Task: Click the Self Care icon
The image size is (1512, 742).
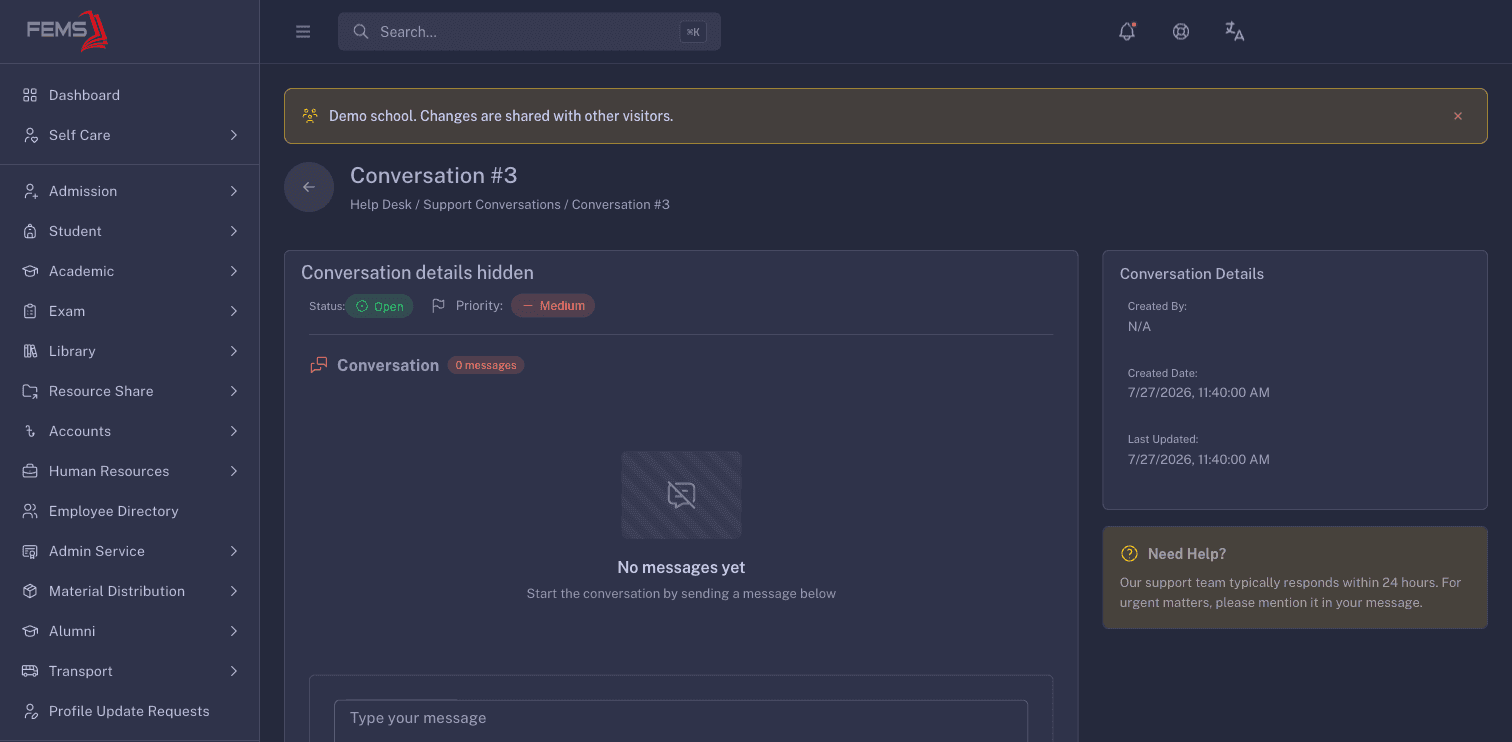Action: point(30,135)
